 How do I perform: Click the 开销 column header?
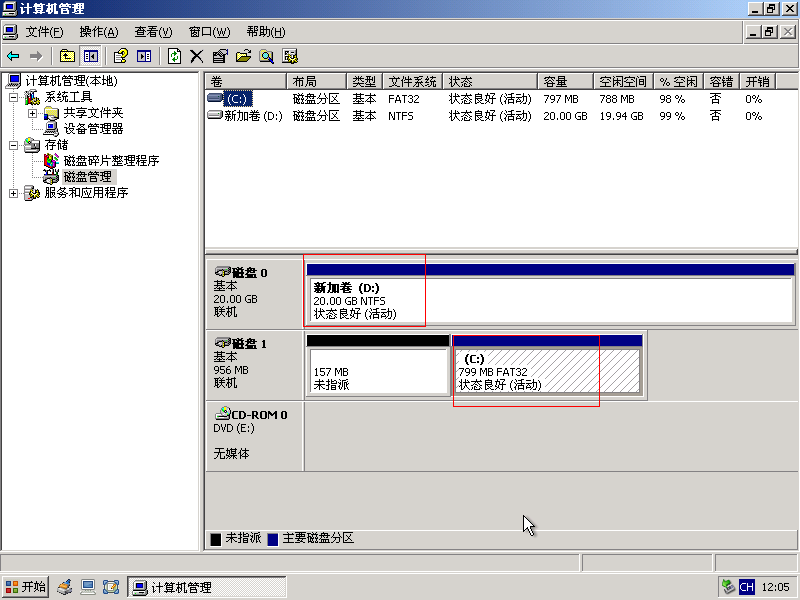[758, 81]
